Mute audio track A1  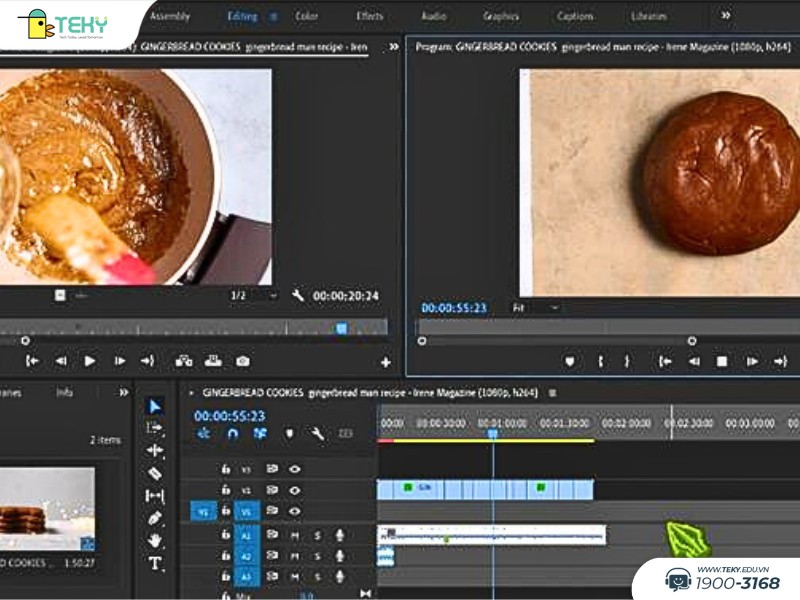coord(295,536)
